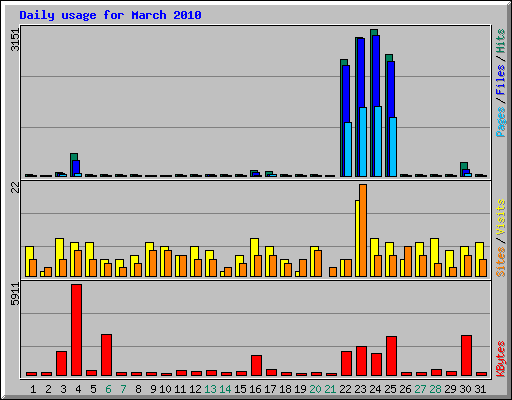Image resolution: width=512 pixels, height=400 pixels.
Task: Click day 1 on the date axis
Action: [x=33, y=389]
